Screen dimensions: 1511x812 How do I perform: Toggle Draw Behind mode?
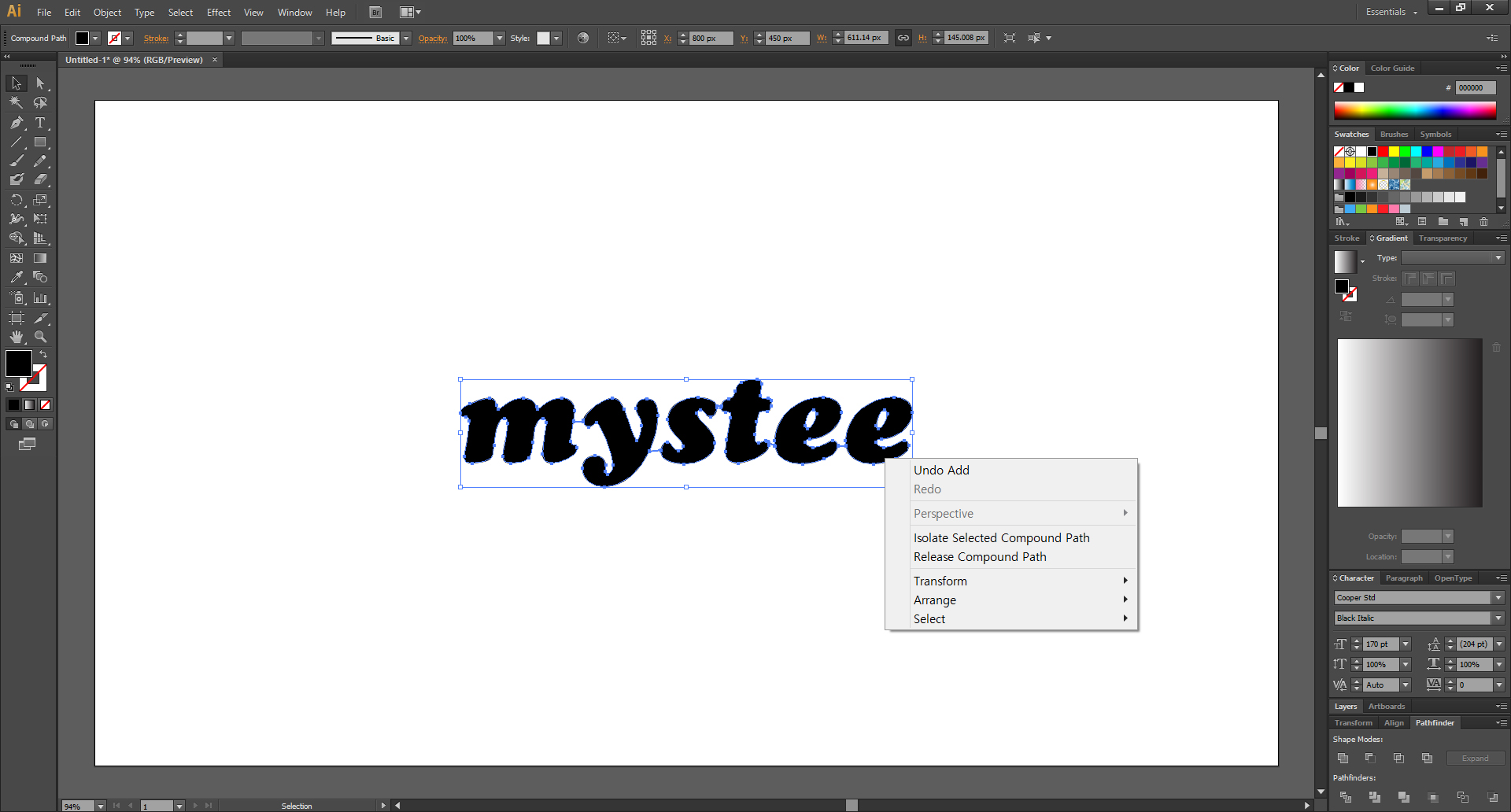pyautogui.click(x=29, y=424)
